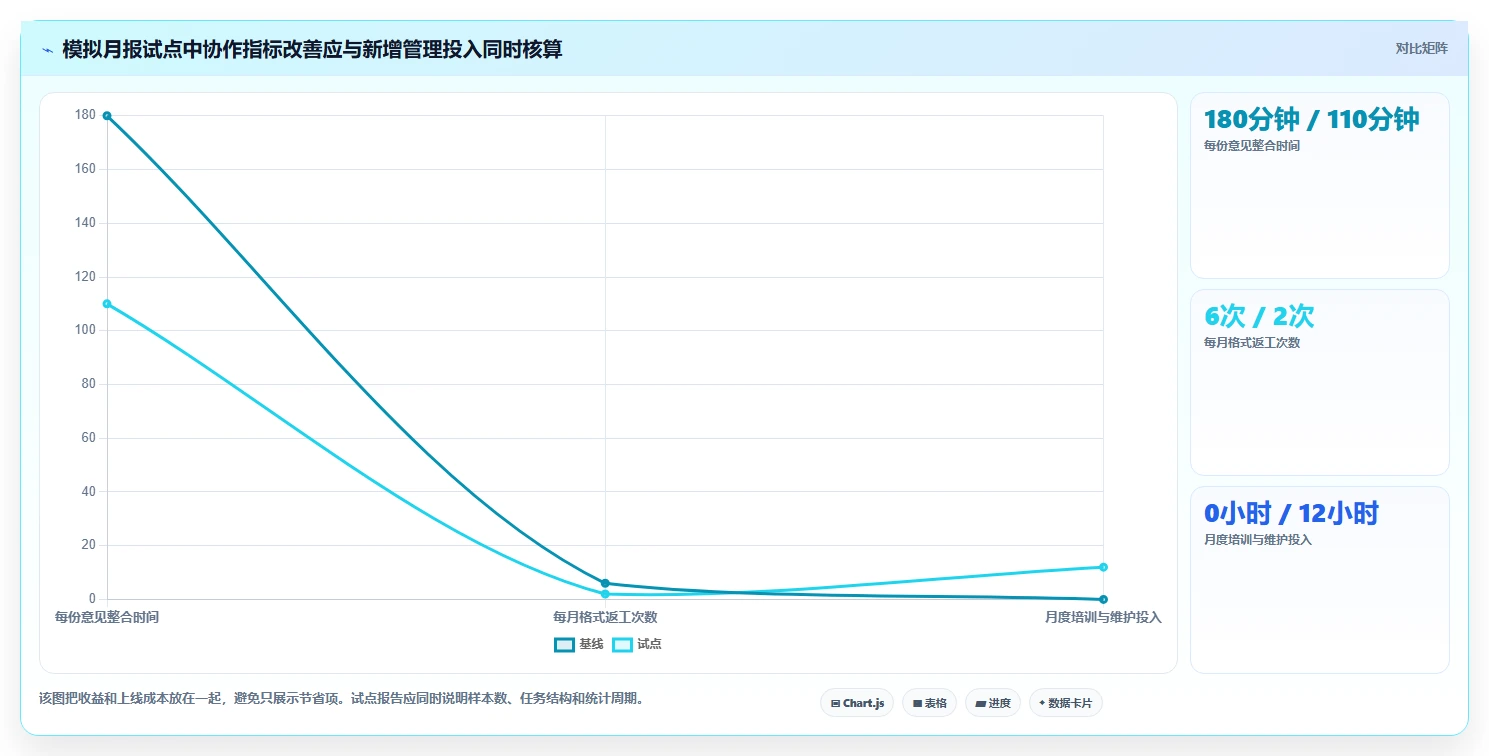The height and width of the screenshot is (756, 1489).
Task: Click the 6次 / 2次 card value
Action: coord(1259,316)
